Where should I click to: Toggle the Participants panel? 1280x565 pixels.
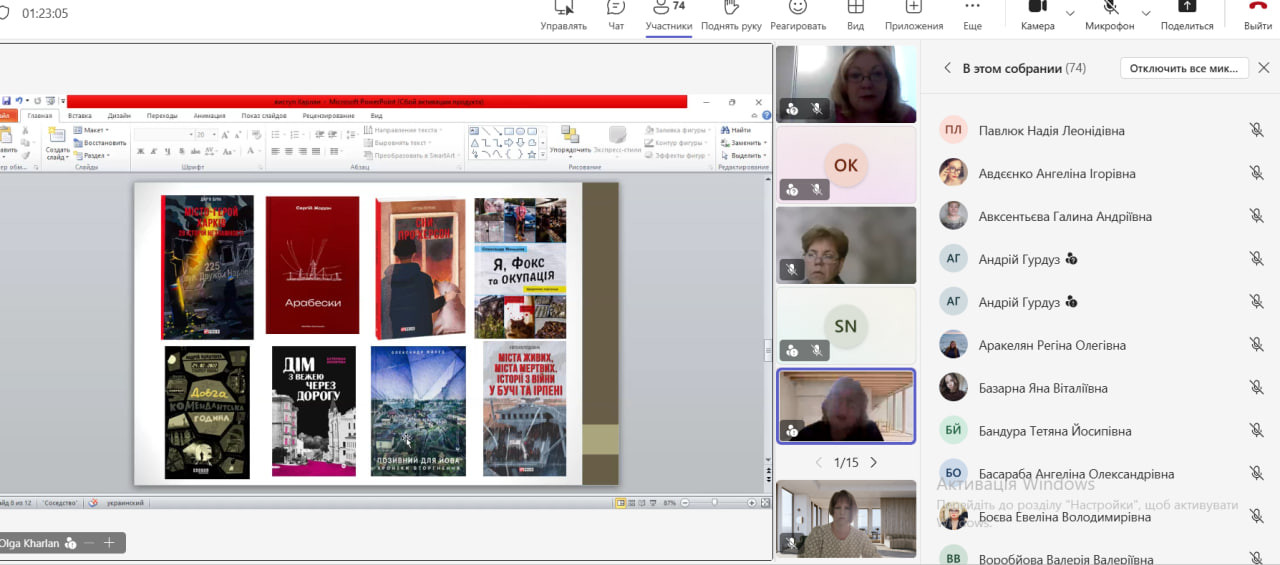[x=669, y=15]
